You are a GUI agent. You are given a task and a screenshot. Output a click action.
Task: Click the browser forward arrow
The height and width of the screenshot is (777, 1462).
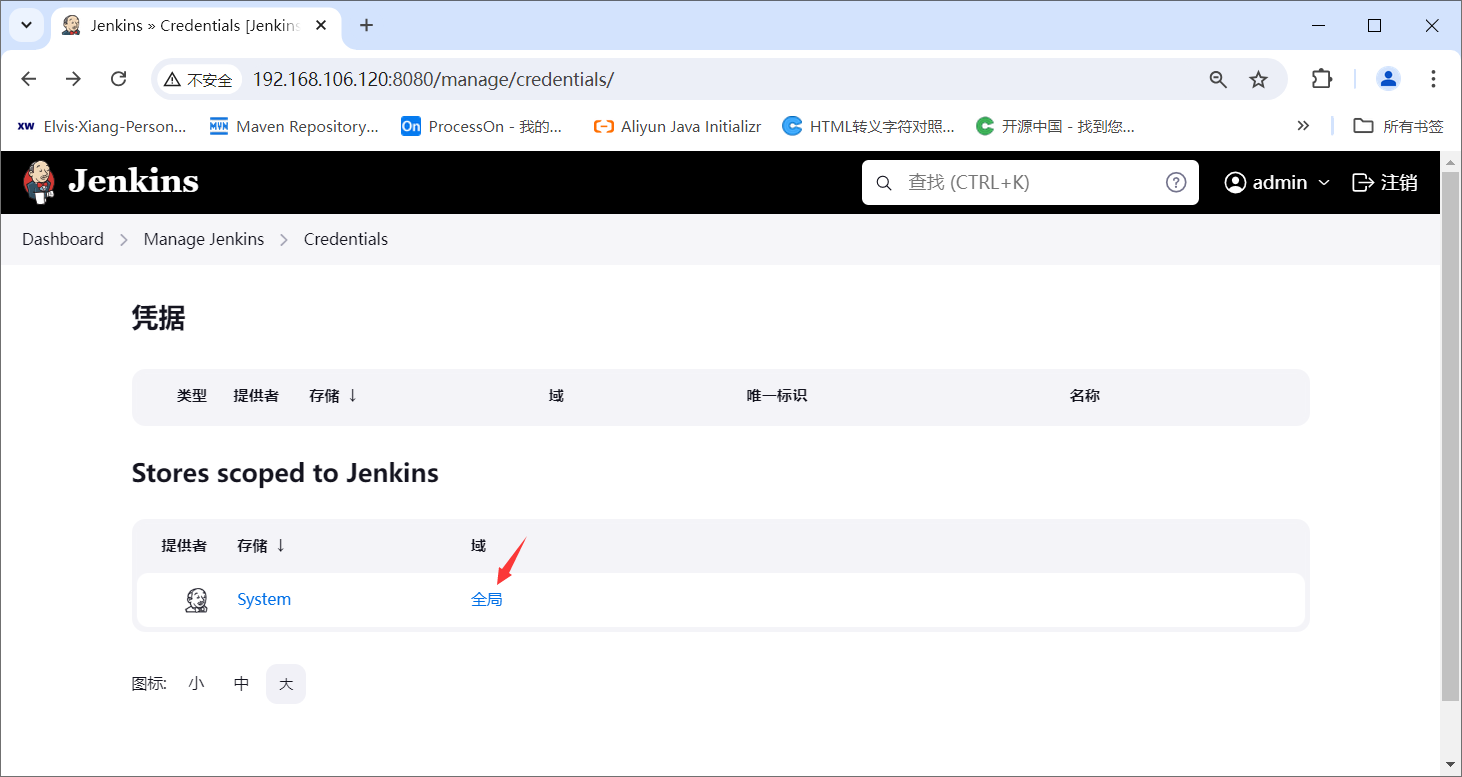(x=73, y=79)
